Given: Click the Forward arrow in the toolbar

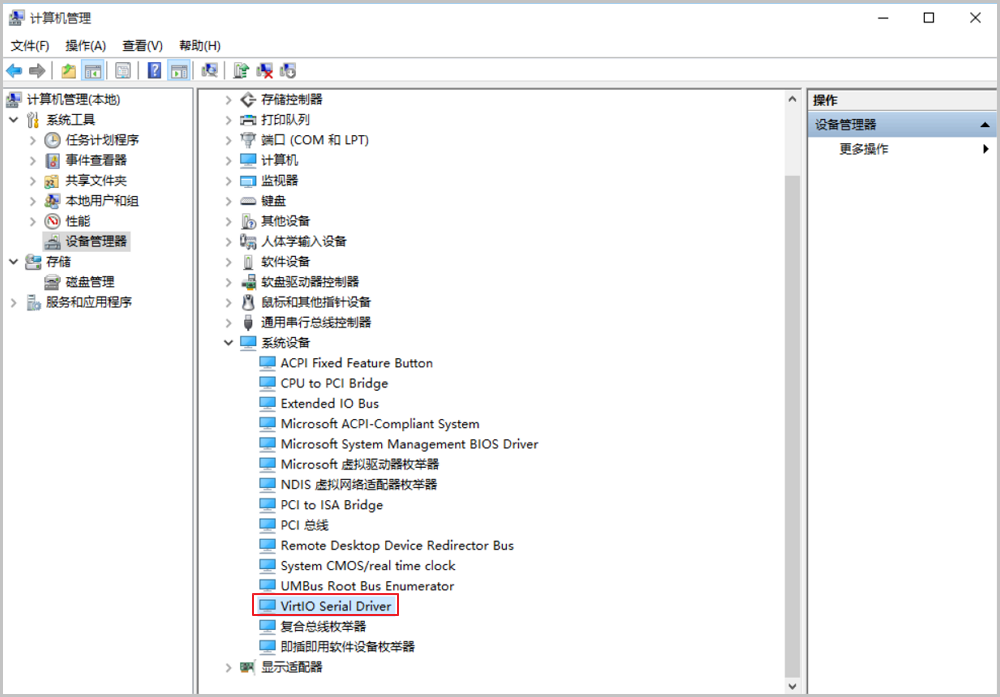Looking at the screenshot, I should (37, 71).
